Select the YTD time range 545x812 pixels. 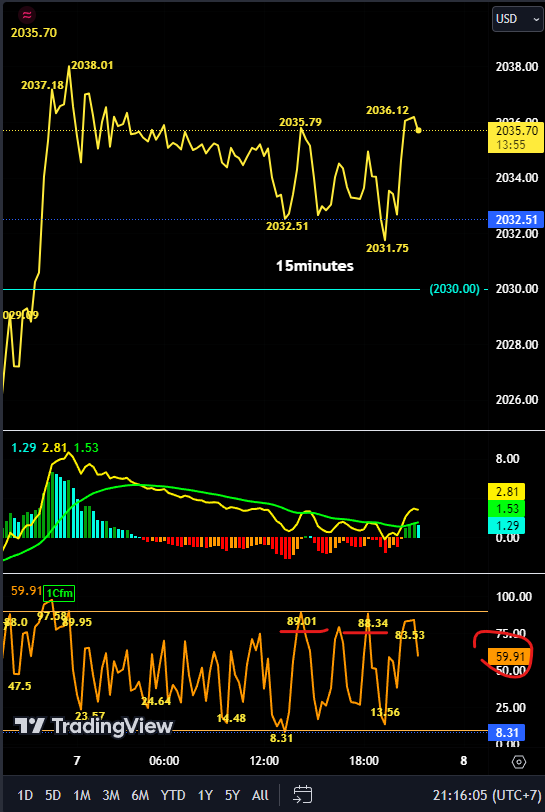[x=174, y=795]
